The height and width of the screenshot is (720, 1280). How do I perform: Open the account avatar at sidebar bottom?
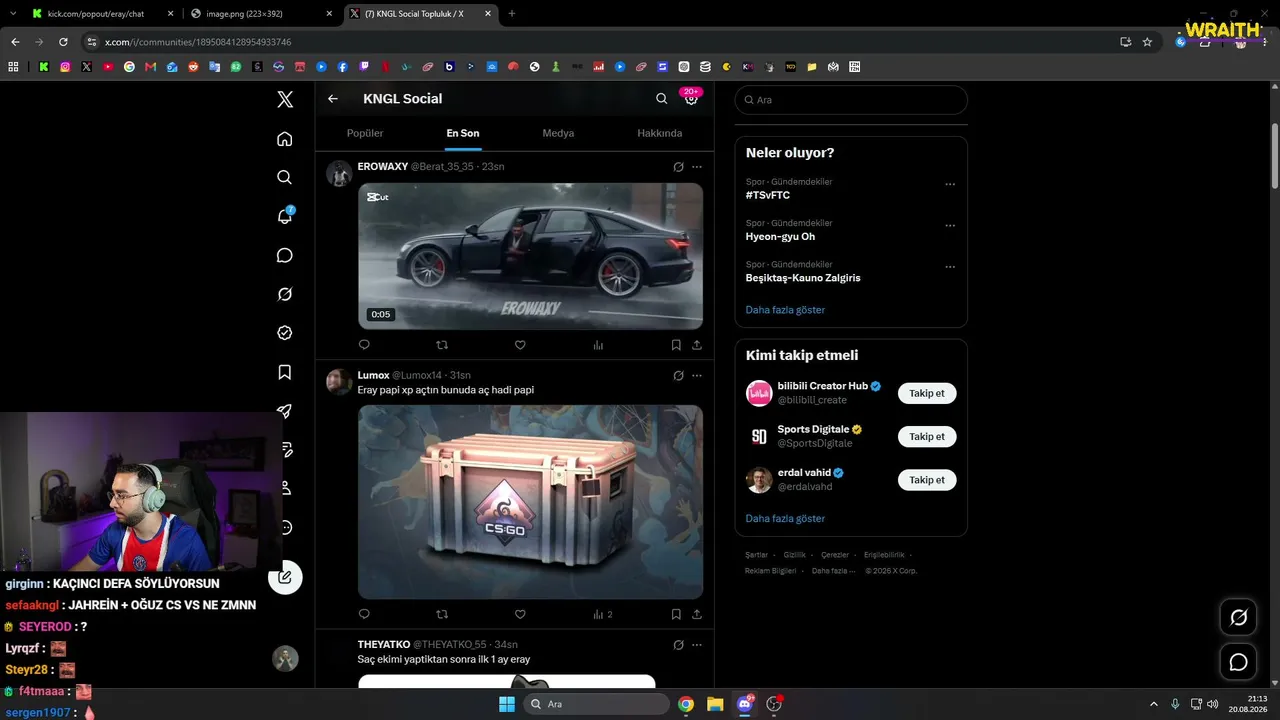[285, 658]
